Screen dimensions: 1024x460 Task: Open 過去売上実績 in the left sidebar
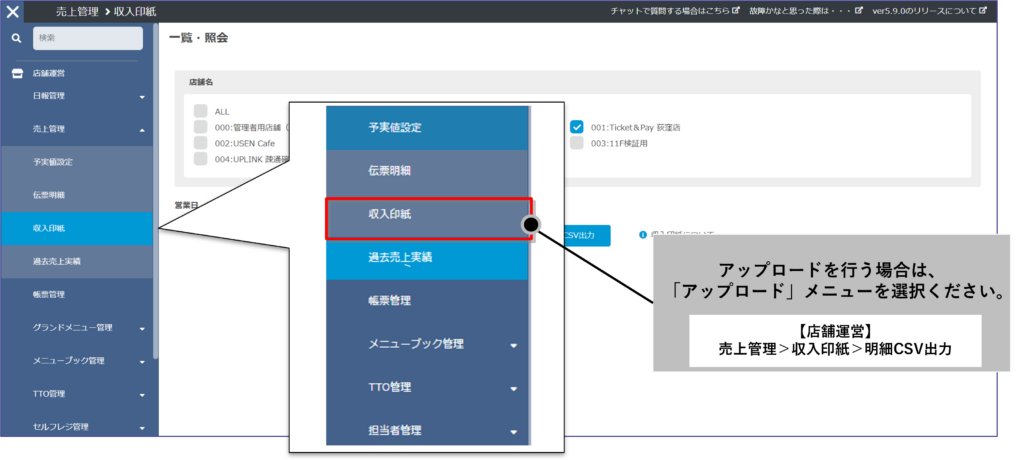coord(76,261)
